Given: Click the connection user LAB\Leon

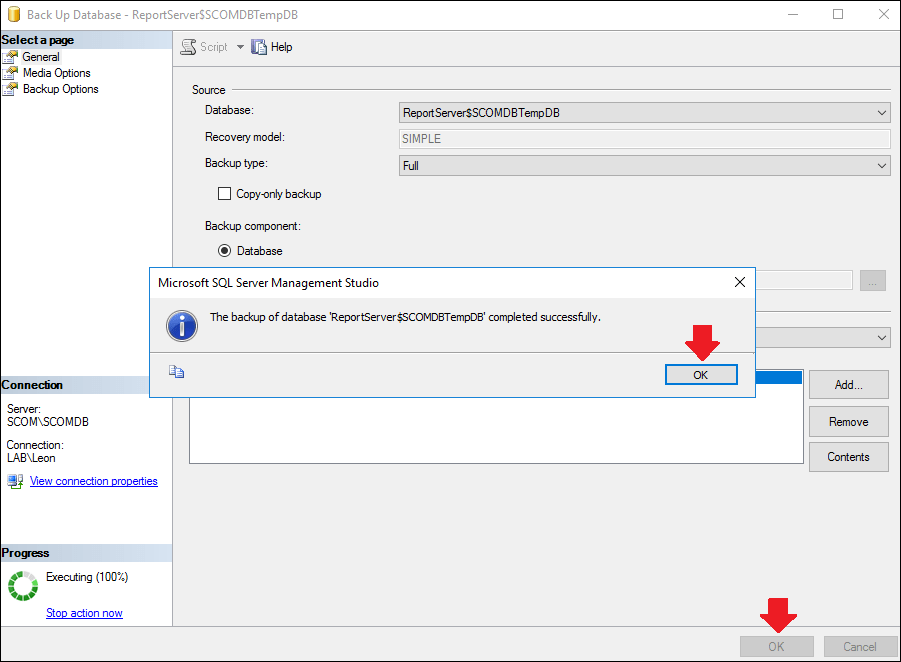Looking at the screenshot, I should point(31,458).
